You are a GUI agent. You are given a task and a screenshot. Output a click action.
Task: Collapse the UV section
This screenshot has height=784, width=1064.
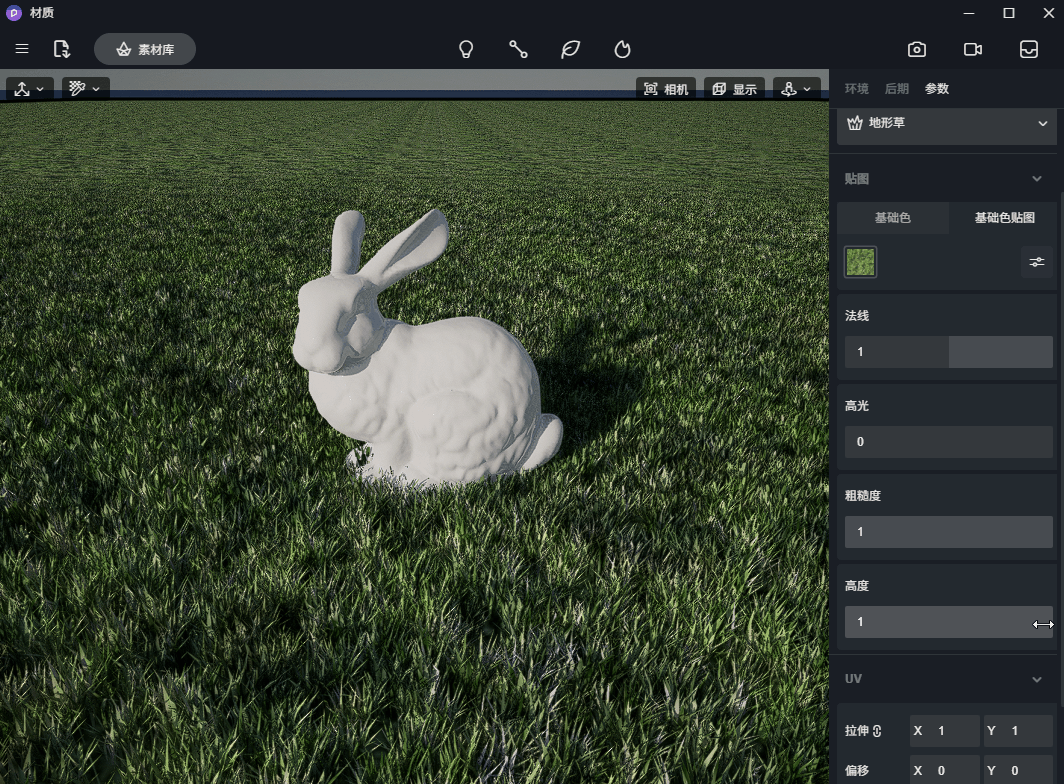pyautogui.click(x=1037, y=679)
